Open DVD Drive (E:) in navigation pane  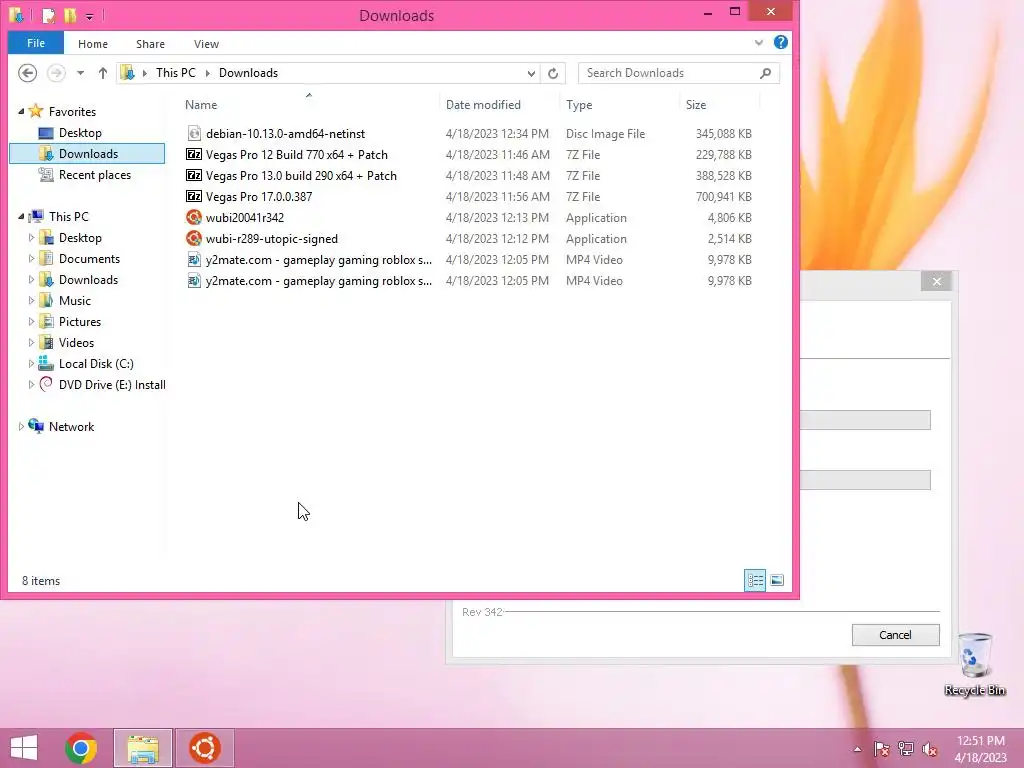click(x=112, y=385)
